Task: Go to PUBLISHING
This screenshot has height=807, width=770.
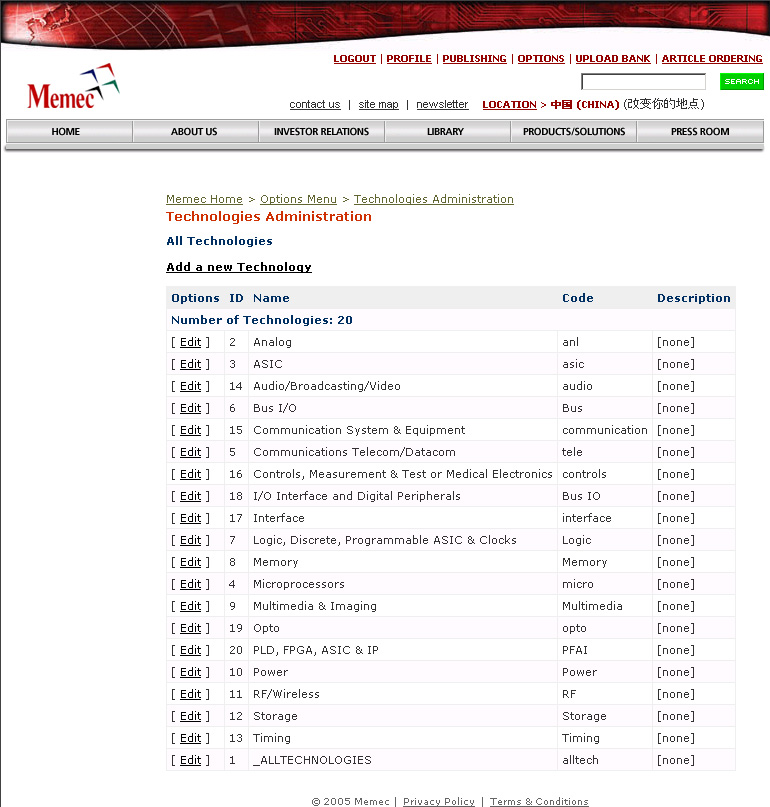Action: (475, 59)
